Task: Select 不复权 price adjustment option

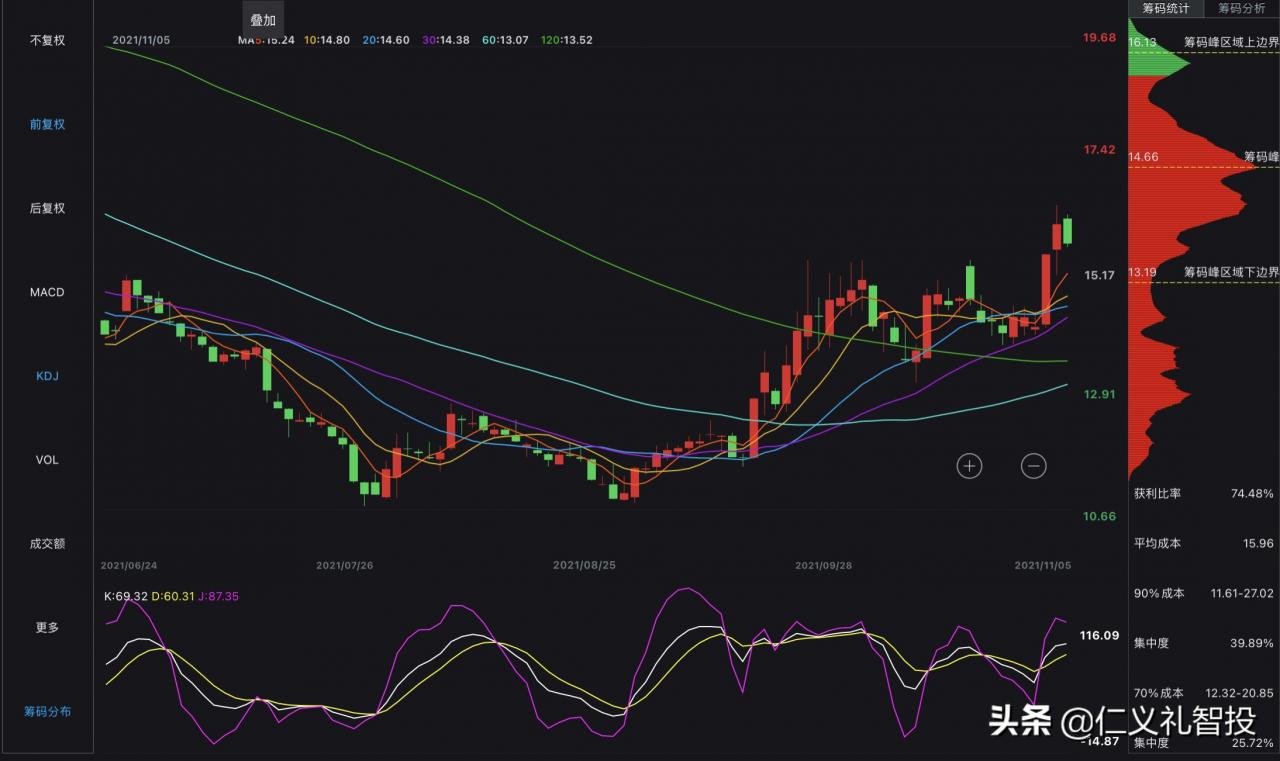Action: point(47,41)
